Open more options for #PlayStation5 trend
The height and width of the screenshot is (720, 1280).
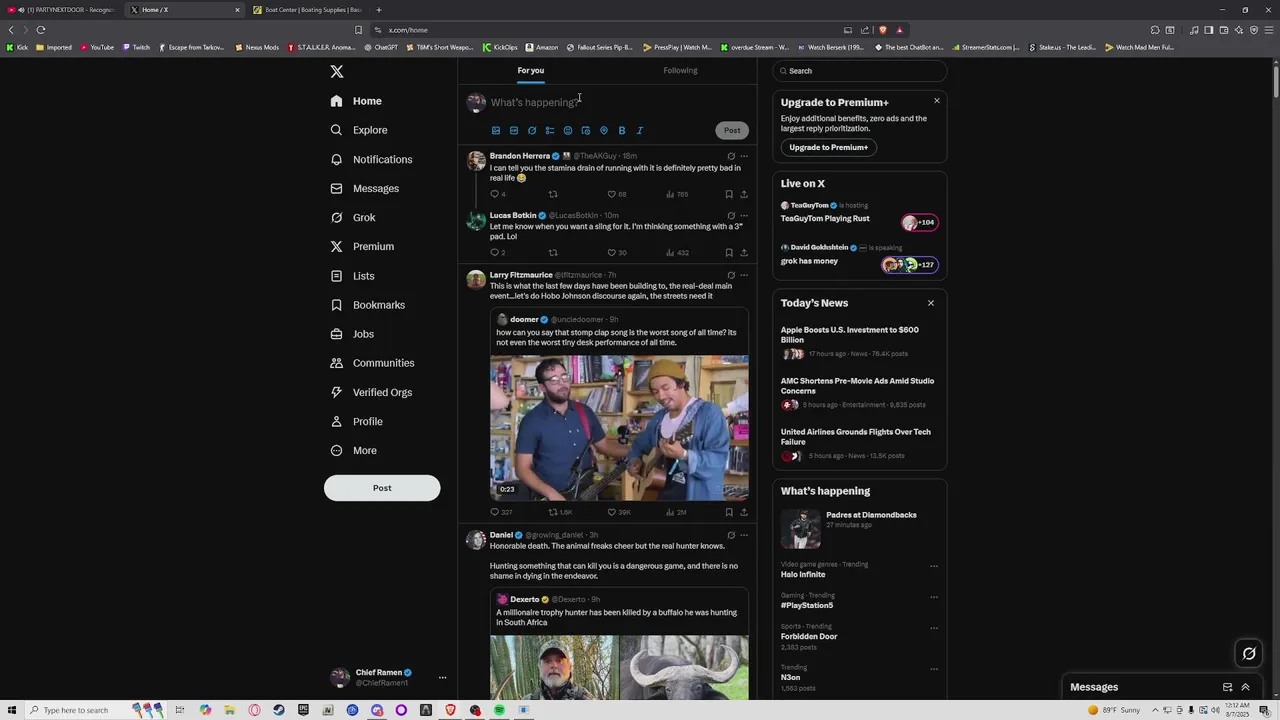coord(934,597)
